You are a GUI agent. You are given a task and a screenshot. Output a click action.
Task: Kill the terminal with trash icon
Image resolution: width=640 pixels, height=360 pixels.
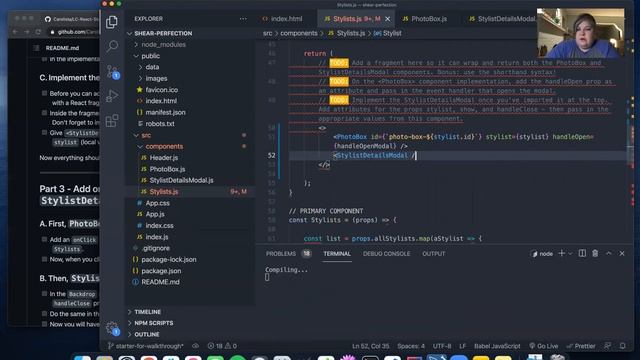(x=595, y=253)
